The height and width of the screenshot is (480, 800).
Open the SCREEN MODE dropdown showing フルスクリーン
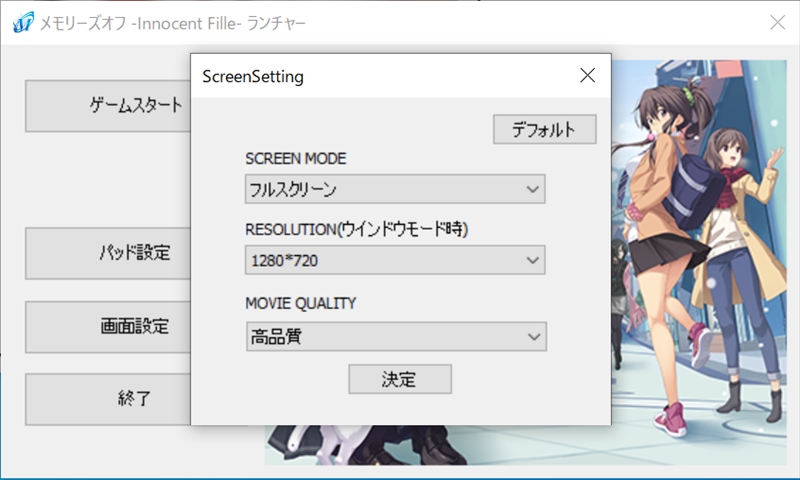click(395, 189)
